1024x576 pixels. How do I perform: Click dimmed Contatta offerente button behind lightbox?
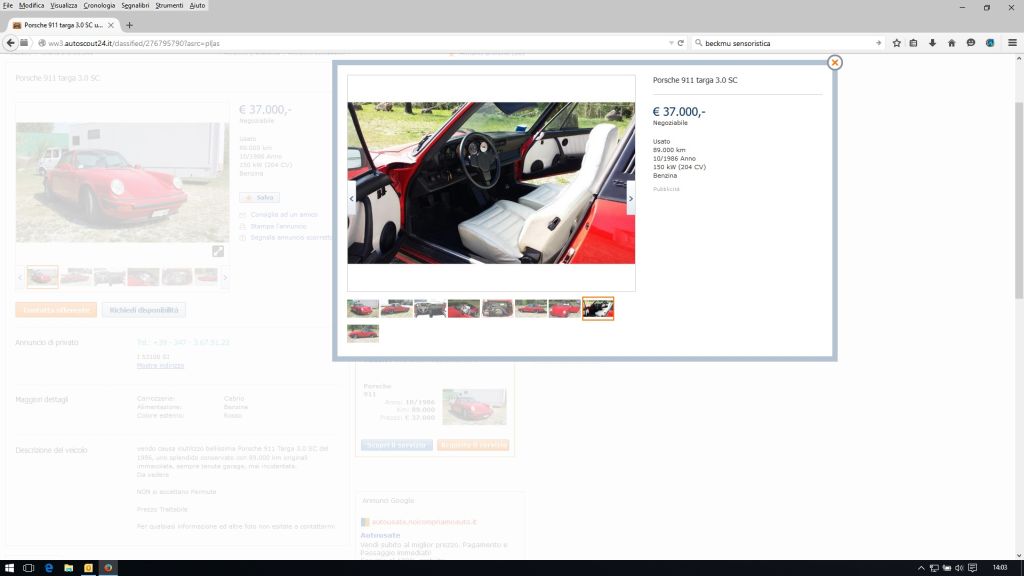[56, 310]
